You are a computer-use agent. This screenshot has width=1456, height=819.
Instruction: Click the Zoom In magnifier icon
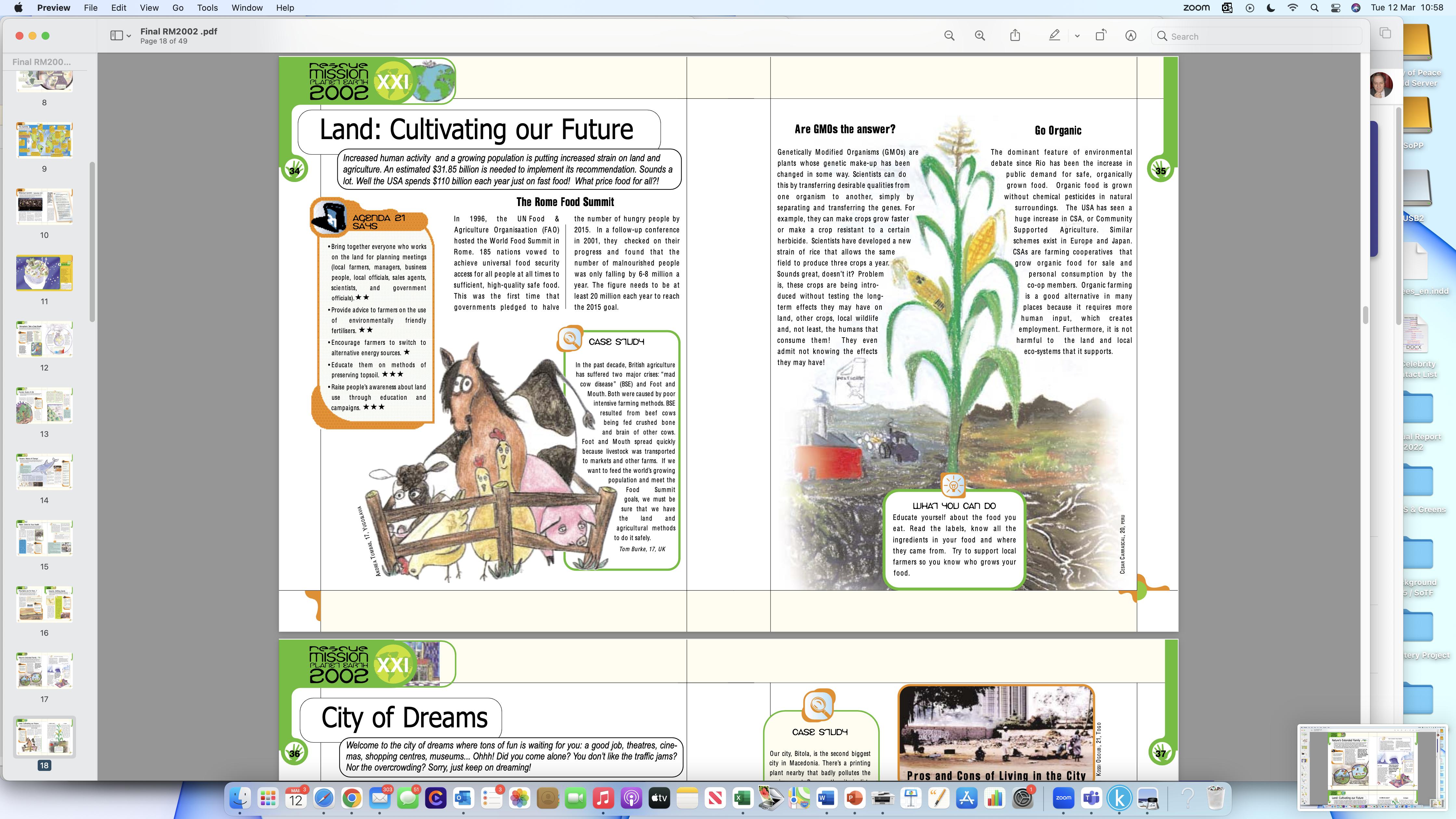pyautogui.click(x=980, y=36)
